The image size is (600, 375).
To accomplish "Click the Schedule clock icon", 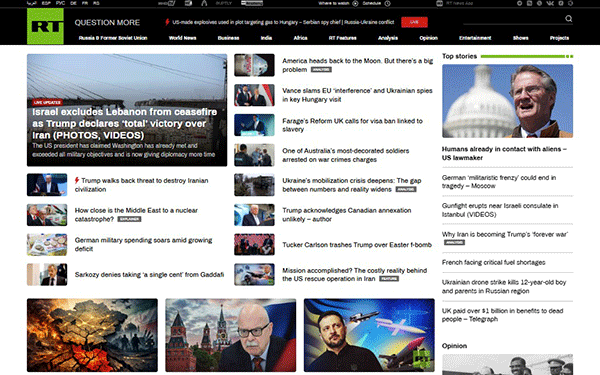I will 387,3.
